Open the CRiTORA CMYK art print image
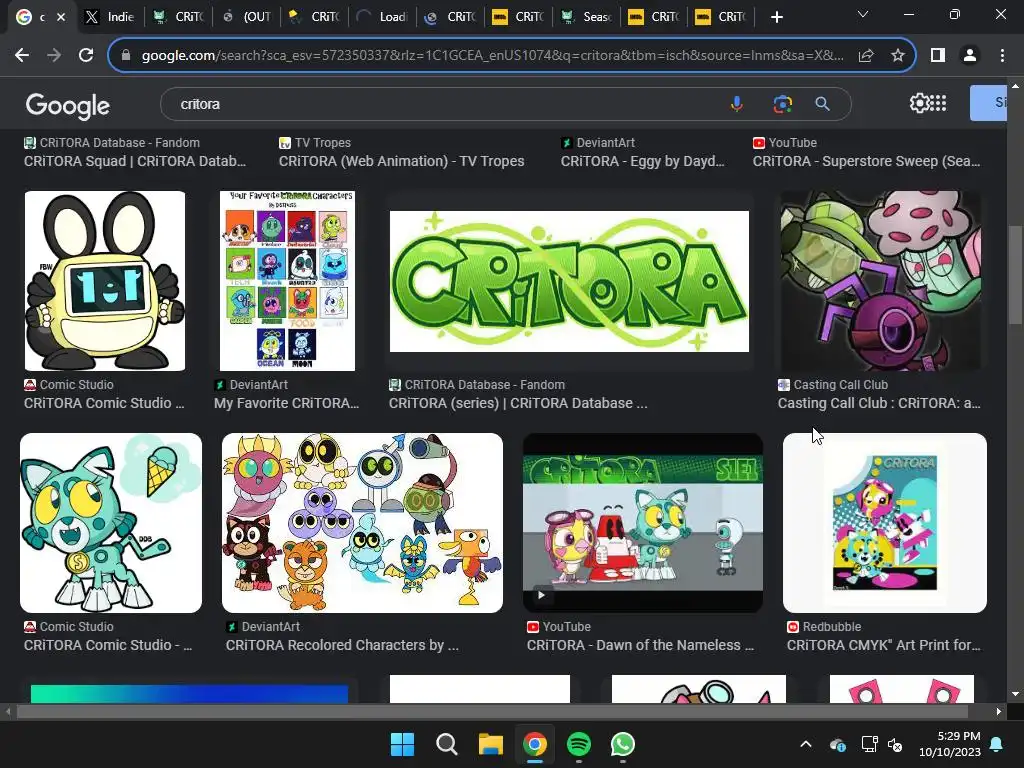This screenshot has width=1024, height=768. [x=884, y=522]
